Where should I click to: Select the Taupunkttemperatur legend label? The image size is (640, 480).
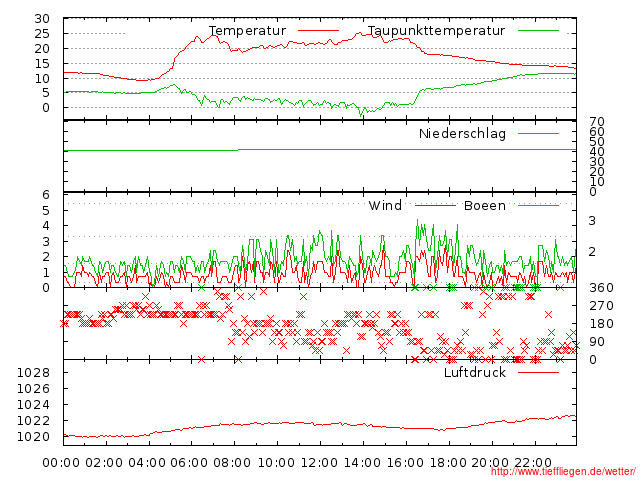pyautogui.click(x=436, y=31)
